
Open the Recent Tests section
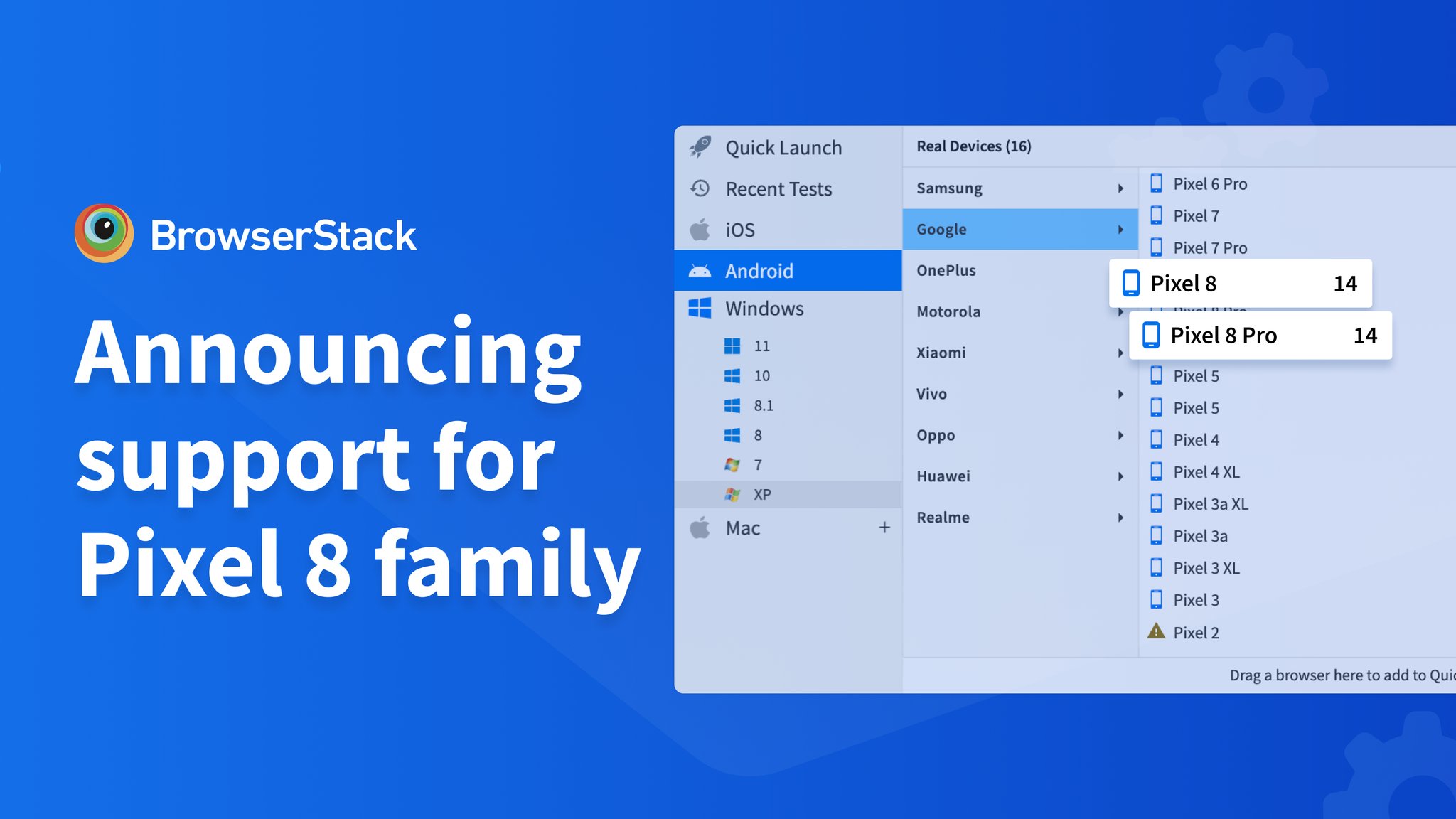pos(788,188)
